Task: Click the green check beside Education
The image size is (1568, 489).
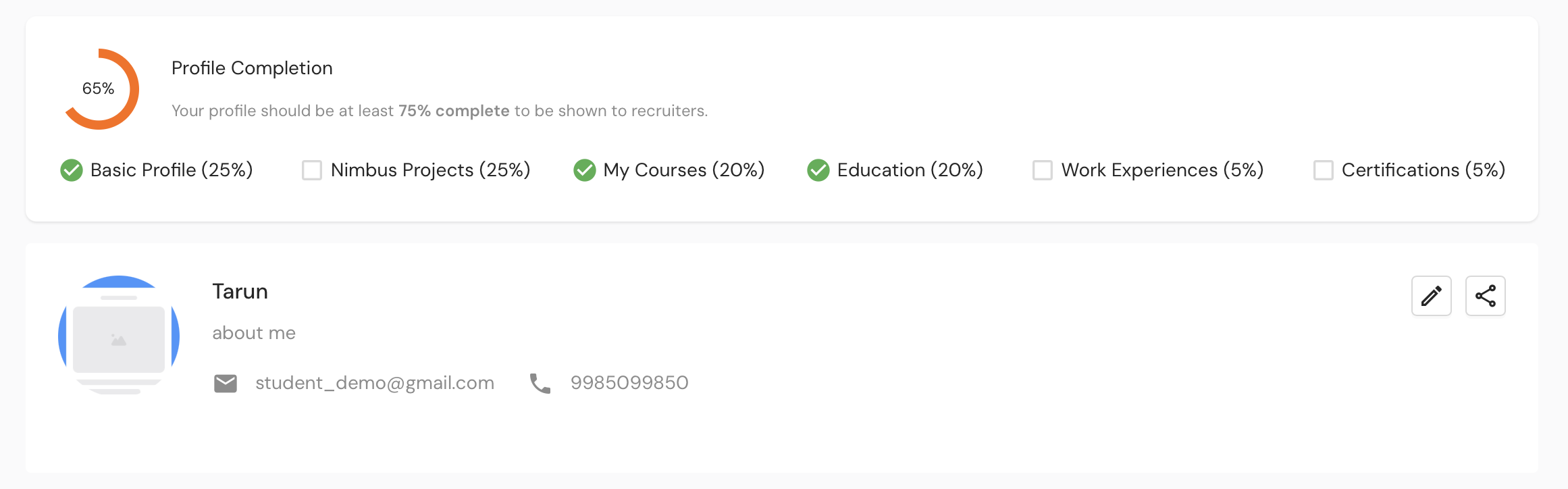Action: [818, 170]
